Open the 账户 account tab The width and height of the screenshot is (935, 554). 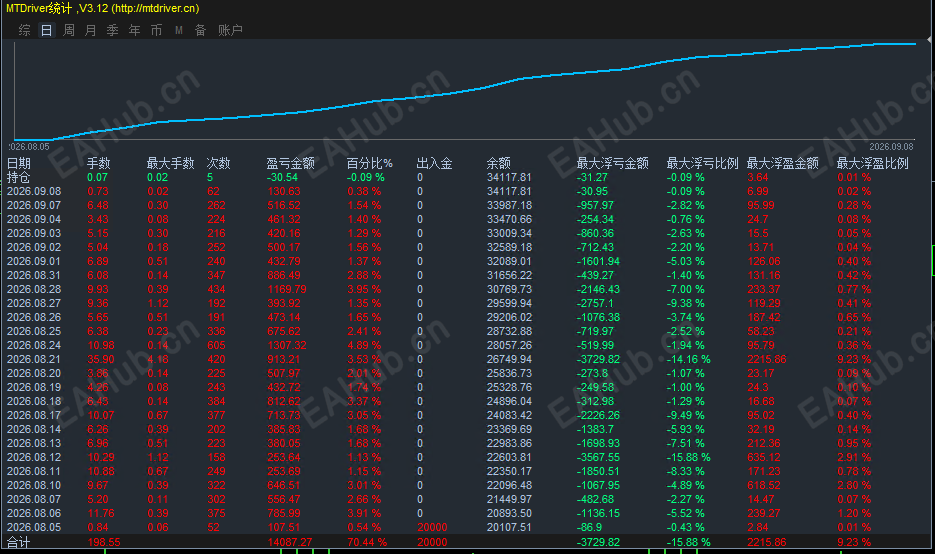(230, 30)
